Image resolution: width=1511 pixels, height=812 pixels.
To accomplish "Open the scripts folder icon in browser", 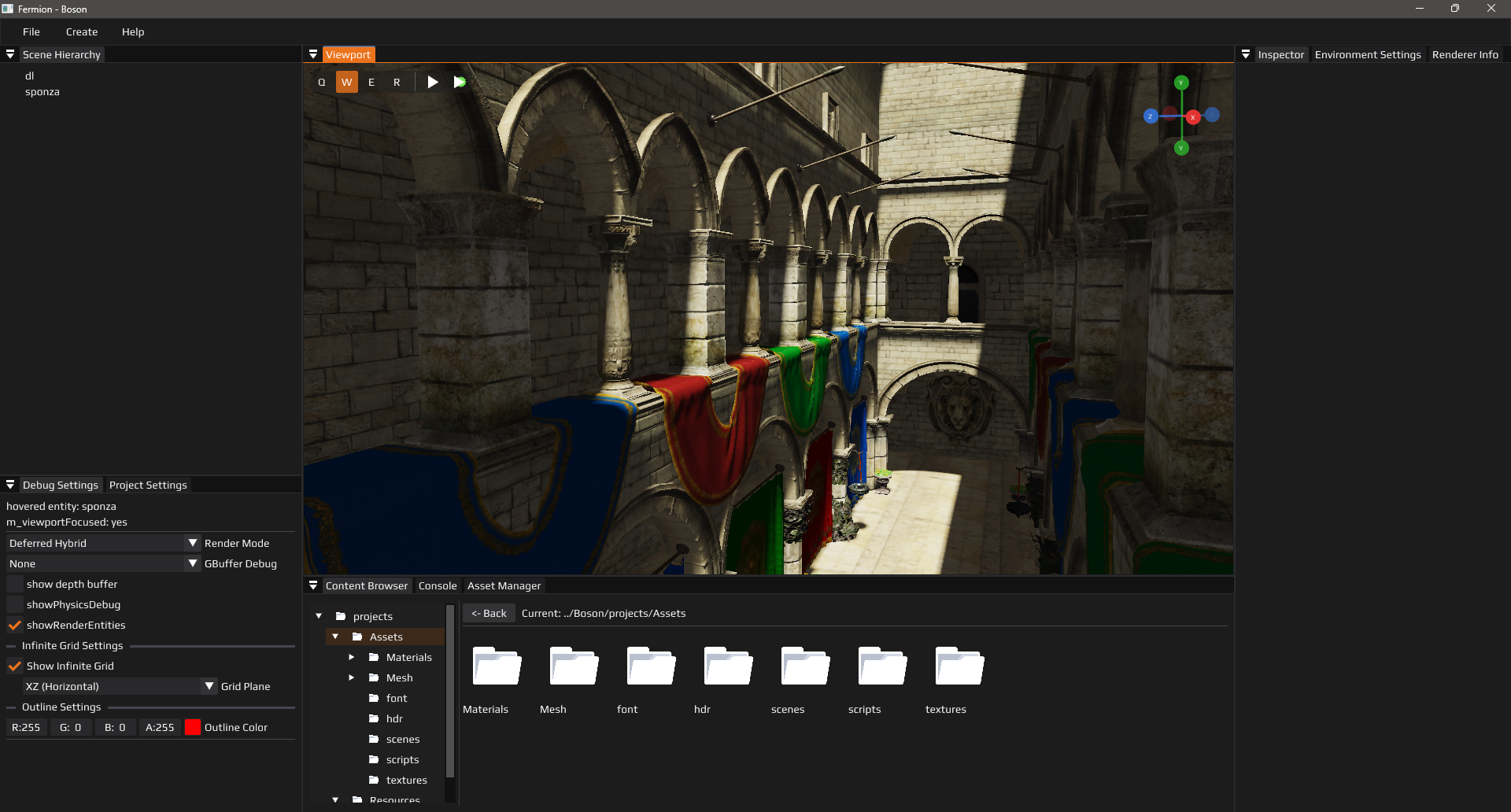I will pyautogui.click(x=881, y=667).
